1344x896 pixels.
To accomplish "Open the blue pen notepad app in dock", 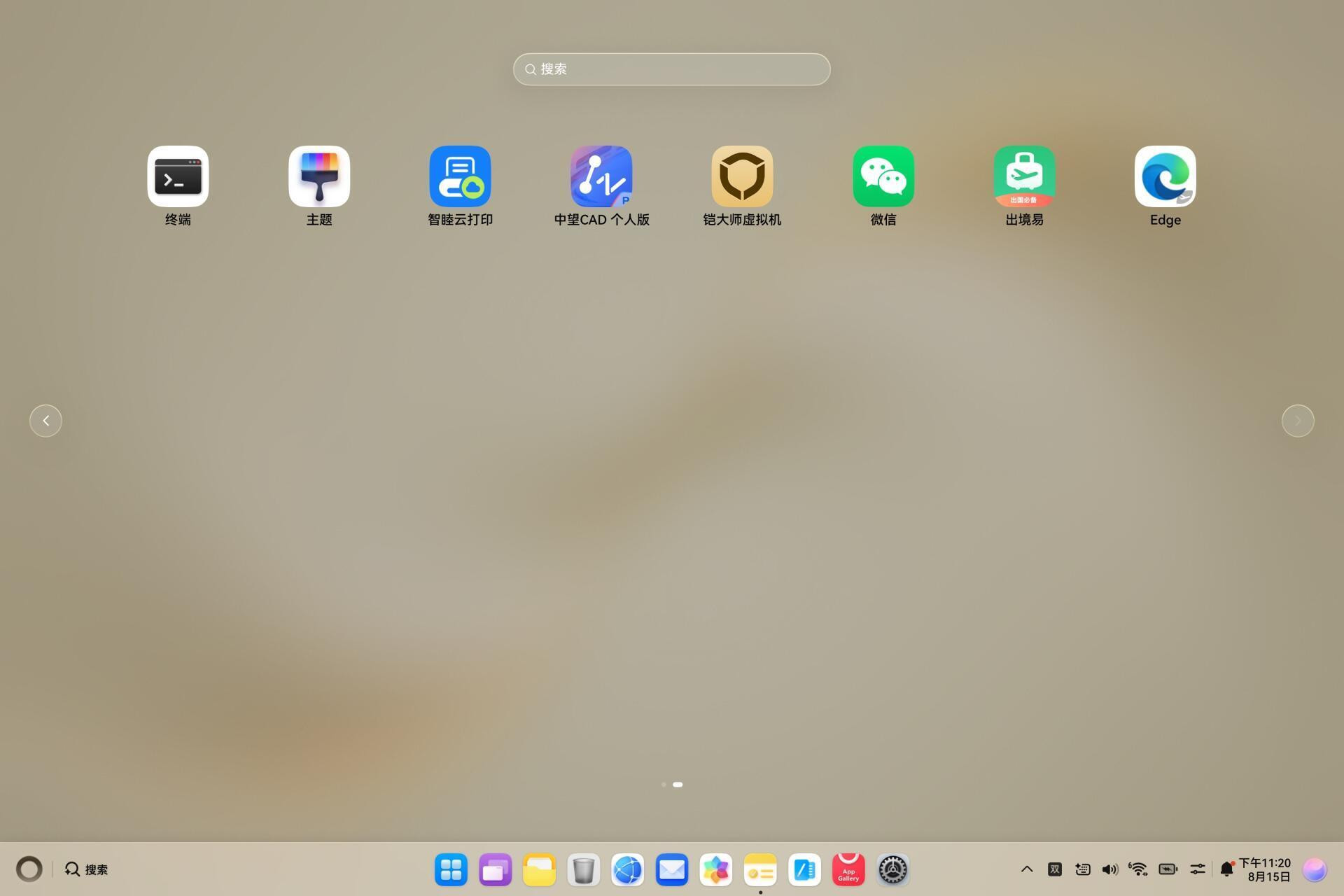I will click(804, 869).
